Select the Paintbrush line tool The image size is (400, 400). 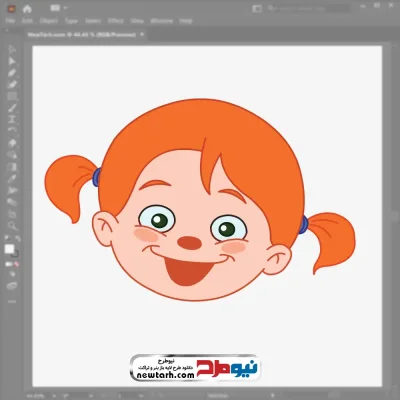[12, 108]
